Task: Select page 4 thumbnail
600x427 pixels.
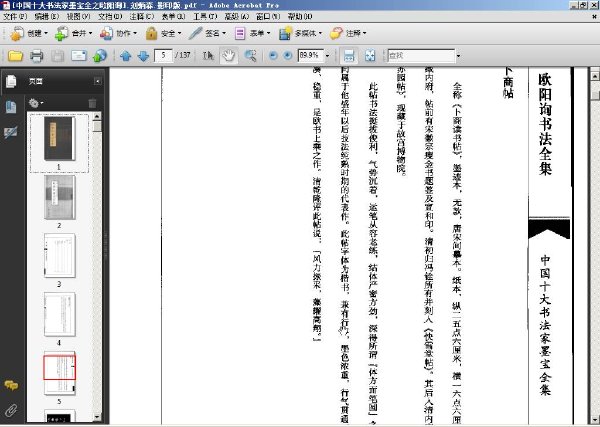Action: [59, 315]
